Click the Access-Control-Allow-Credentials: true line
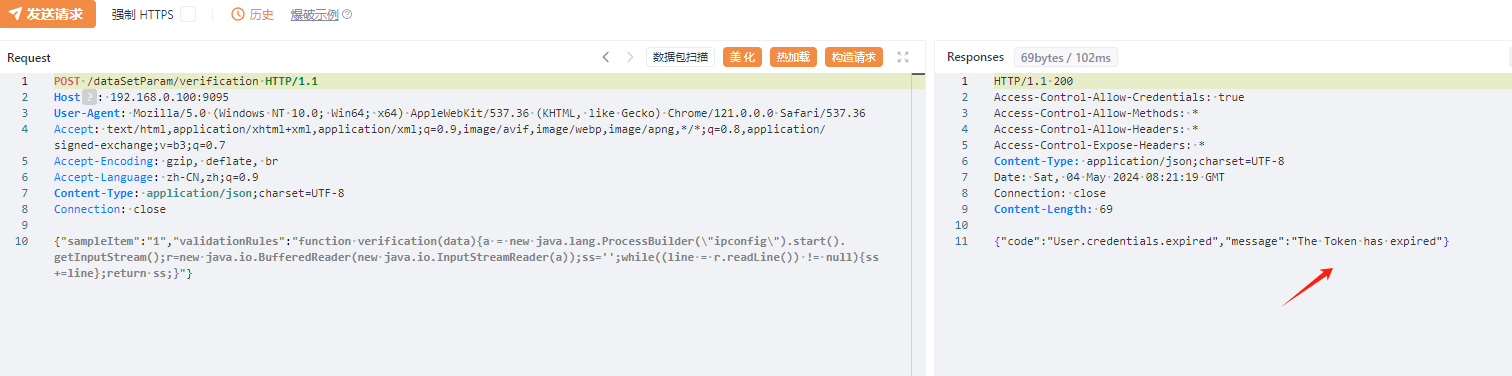Image resolution: width=1512 pixels, height=376 pixels. 1119,97
